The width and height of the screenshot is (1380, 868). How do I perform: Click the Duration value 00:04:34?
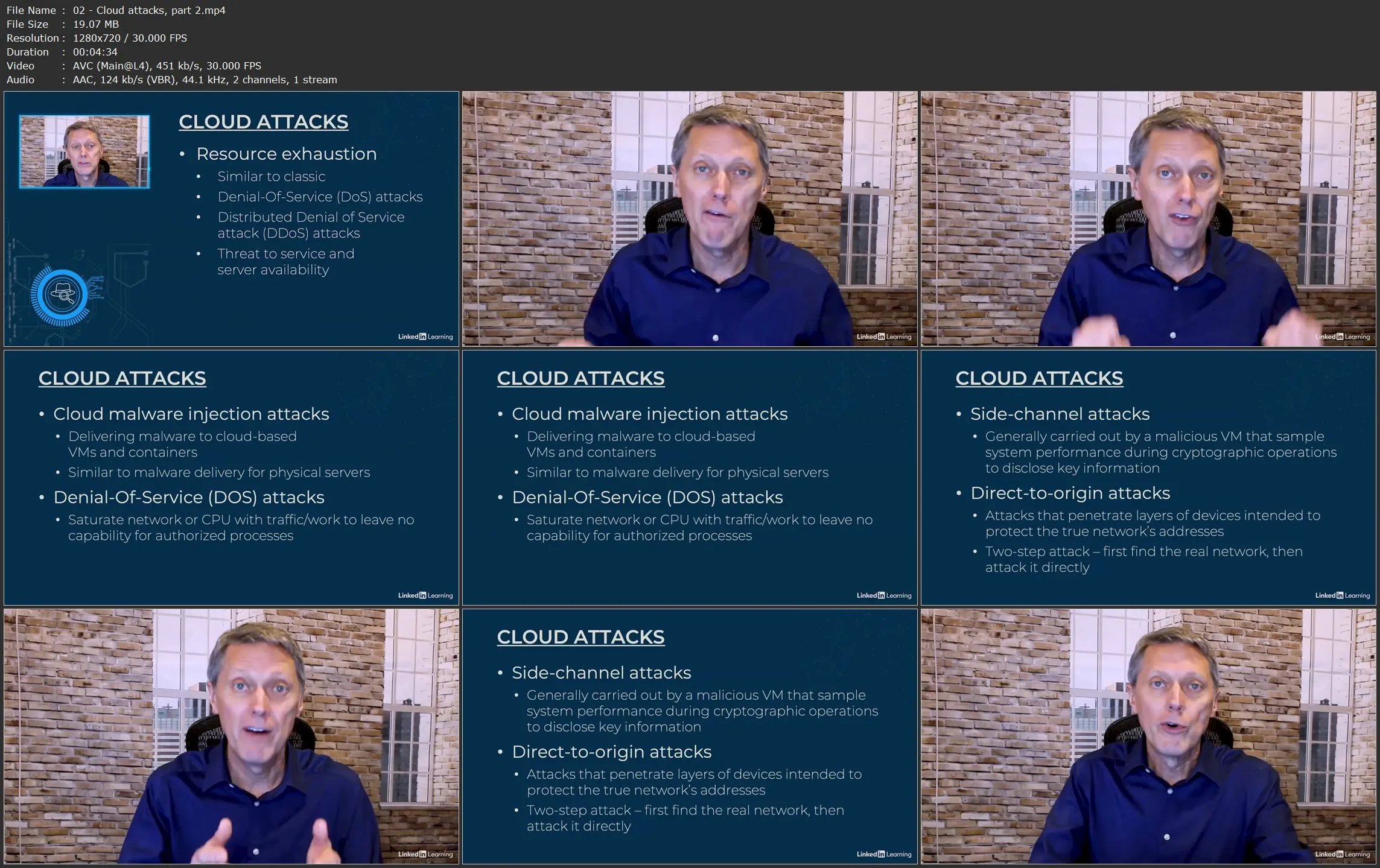pos(95,52)
